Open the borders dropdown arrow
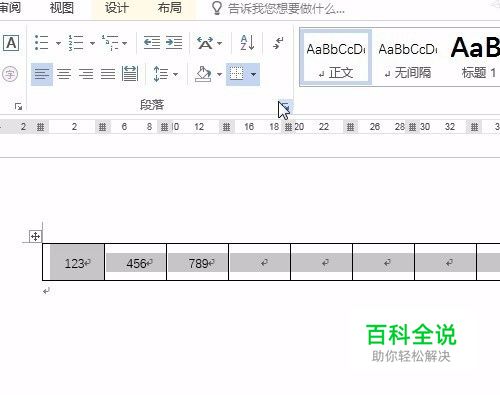The image size is (500, 395). point(254,74)
